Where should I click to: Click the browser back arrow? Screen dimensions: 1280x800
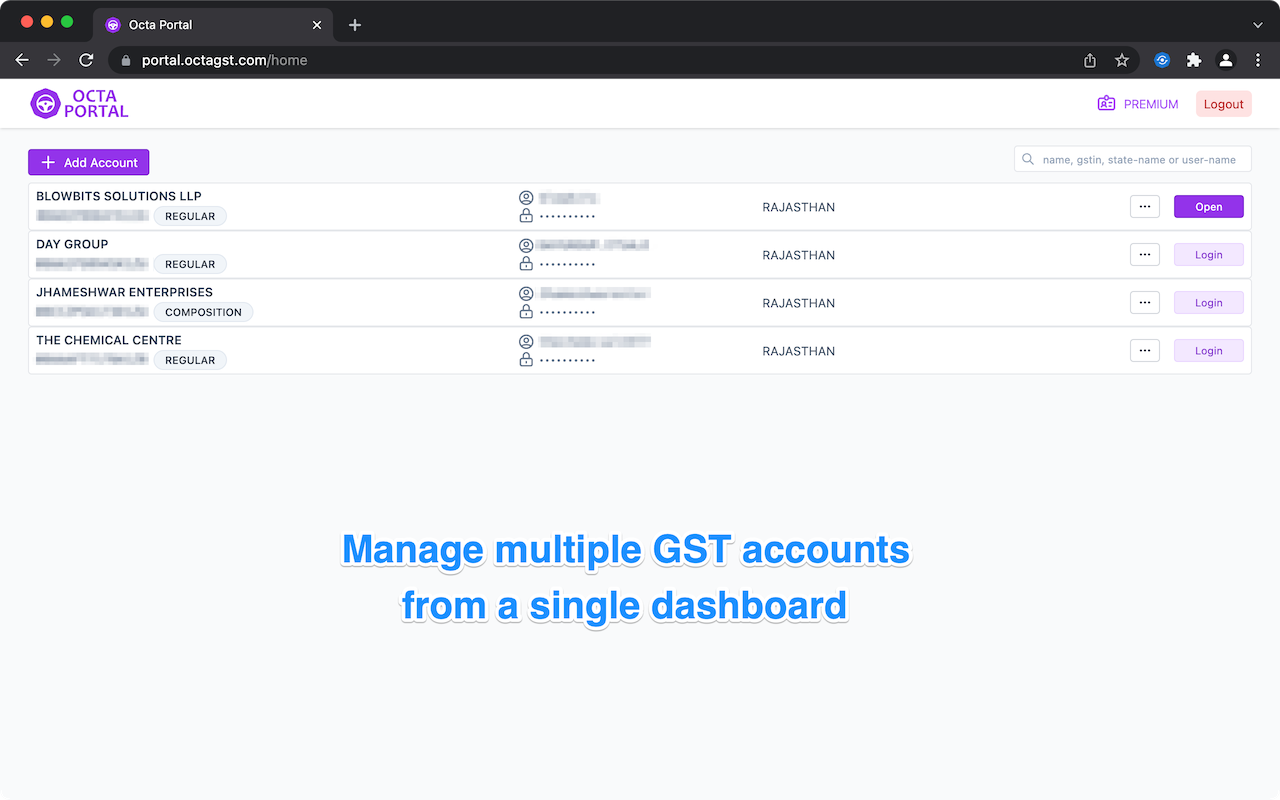tap(22, 60)
